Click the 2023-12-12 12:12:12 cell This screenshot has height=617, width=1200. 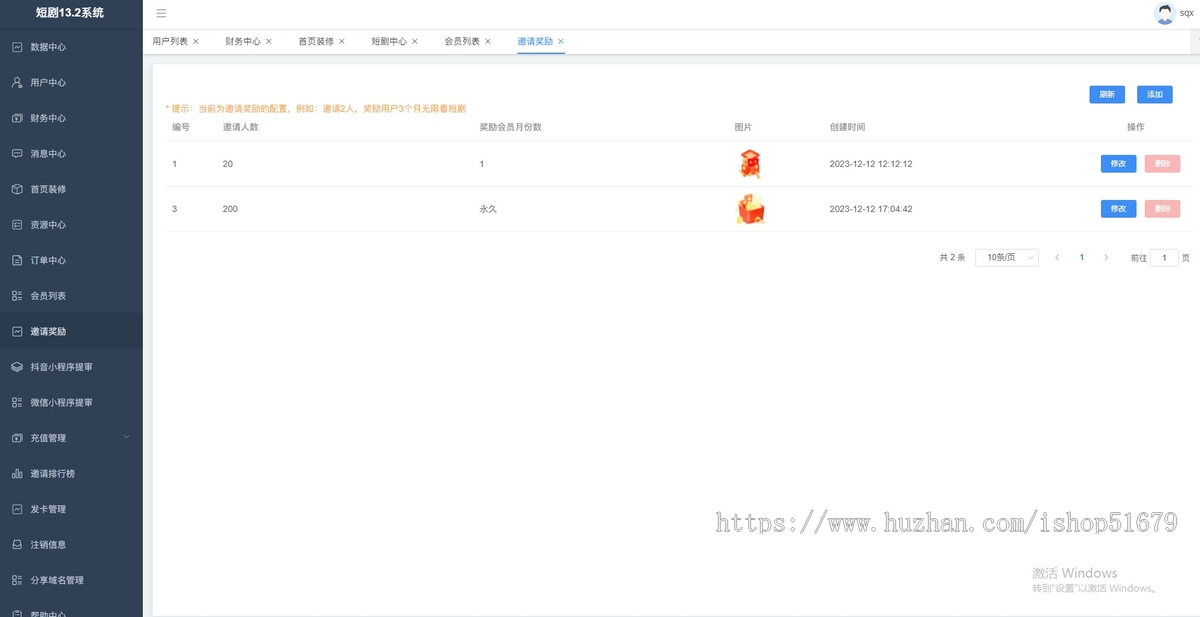[871, 164]
